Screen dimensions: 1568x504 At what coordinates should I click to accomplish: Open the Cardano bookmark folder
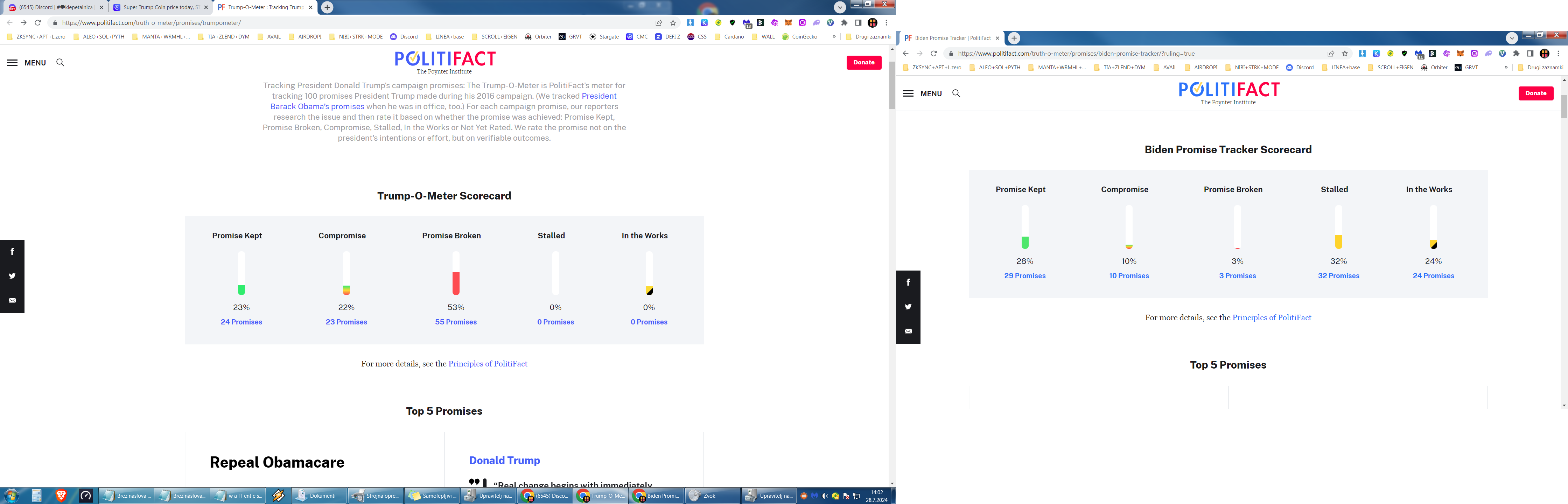(x=729, y=36)
